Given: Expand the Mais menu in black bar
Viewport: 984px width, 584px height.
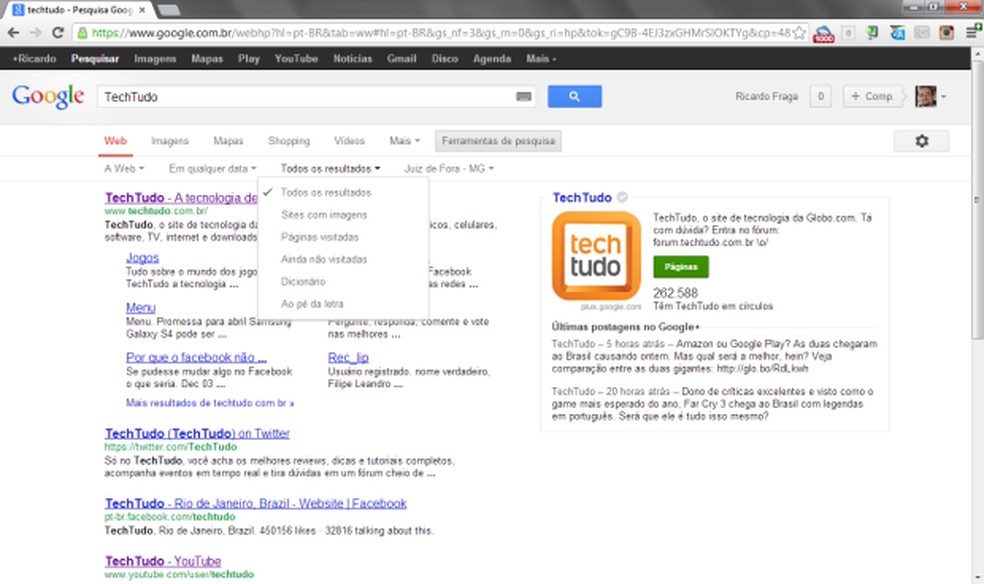Looking at the screenshot, I should point(541,58).
